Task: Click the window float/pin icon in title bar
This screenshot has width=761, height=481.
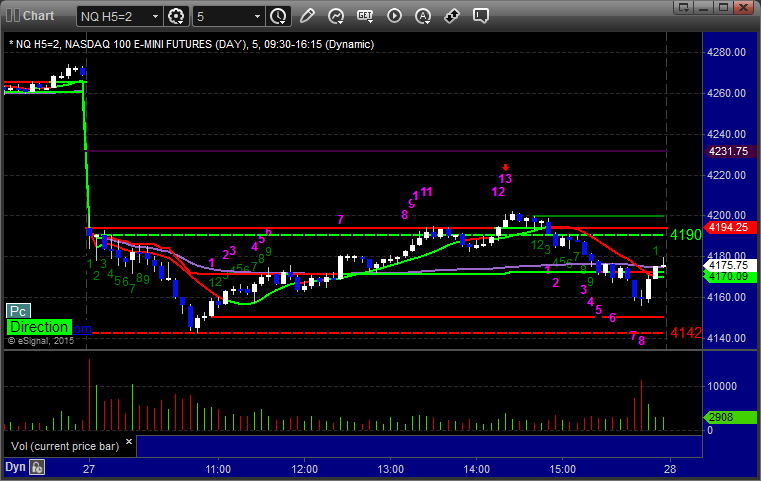Action: pyautogui.click(x=684, y=7)
